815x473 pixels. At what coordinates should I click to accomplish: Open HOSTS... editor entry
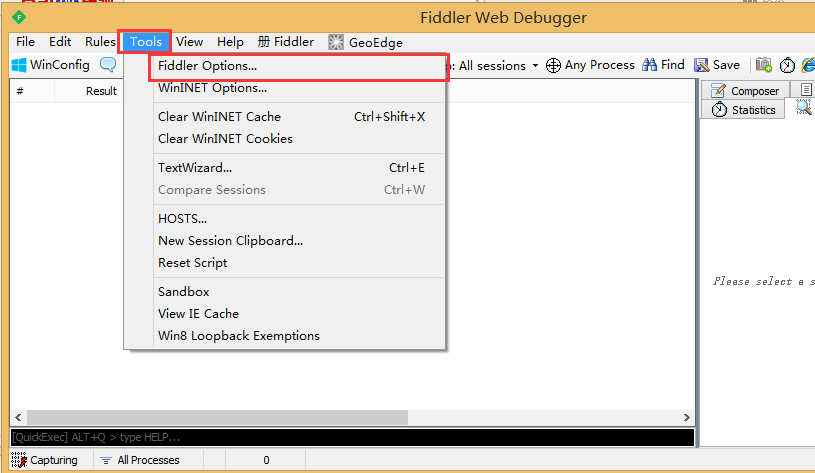(299, 219)
